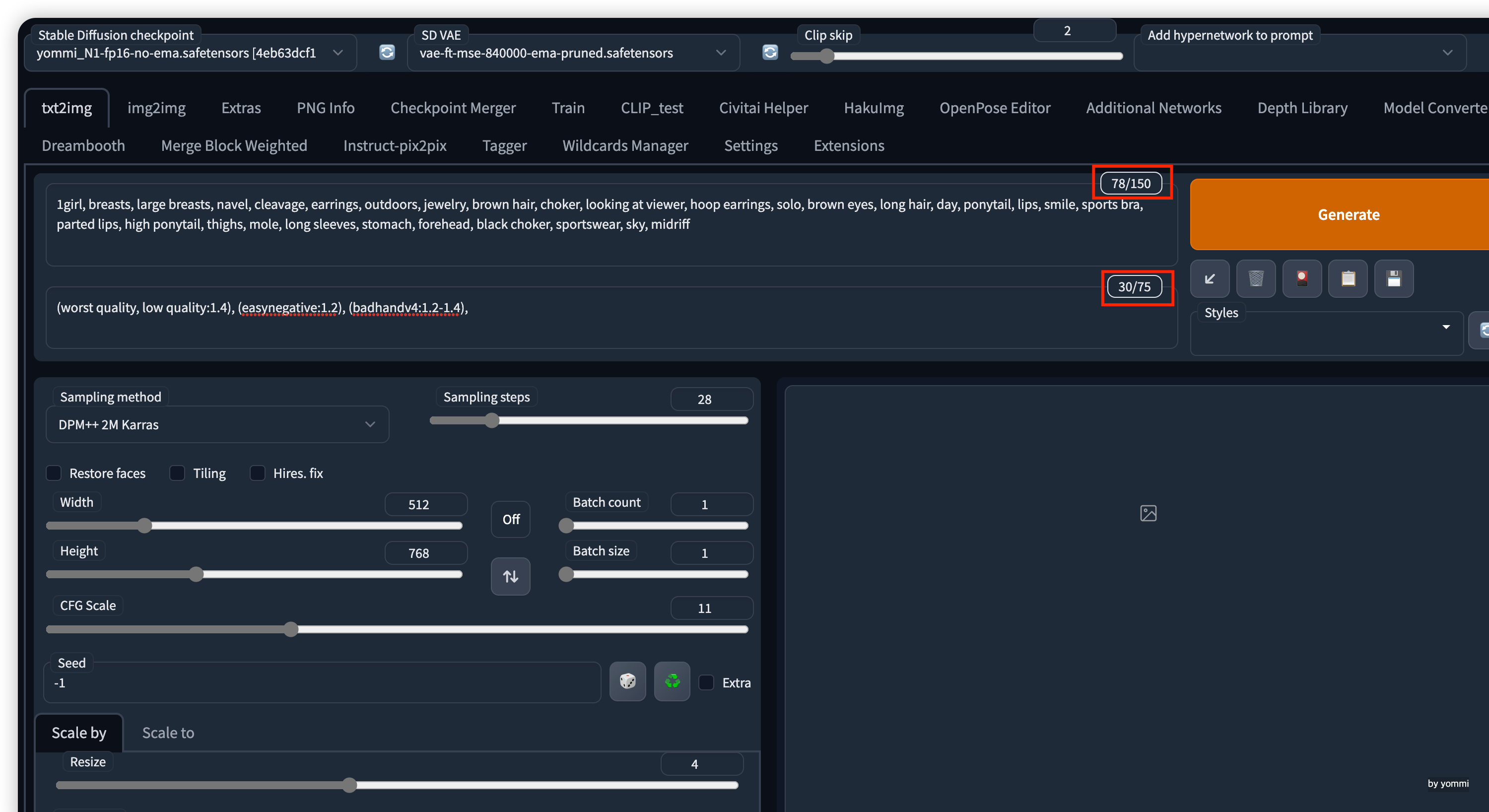Randomize seed with the dice icon
Image resolution: width=1489 pixels, height=812 pixels.
[628, 681]
